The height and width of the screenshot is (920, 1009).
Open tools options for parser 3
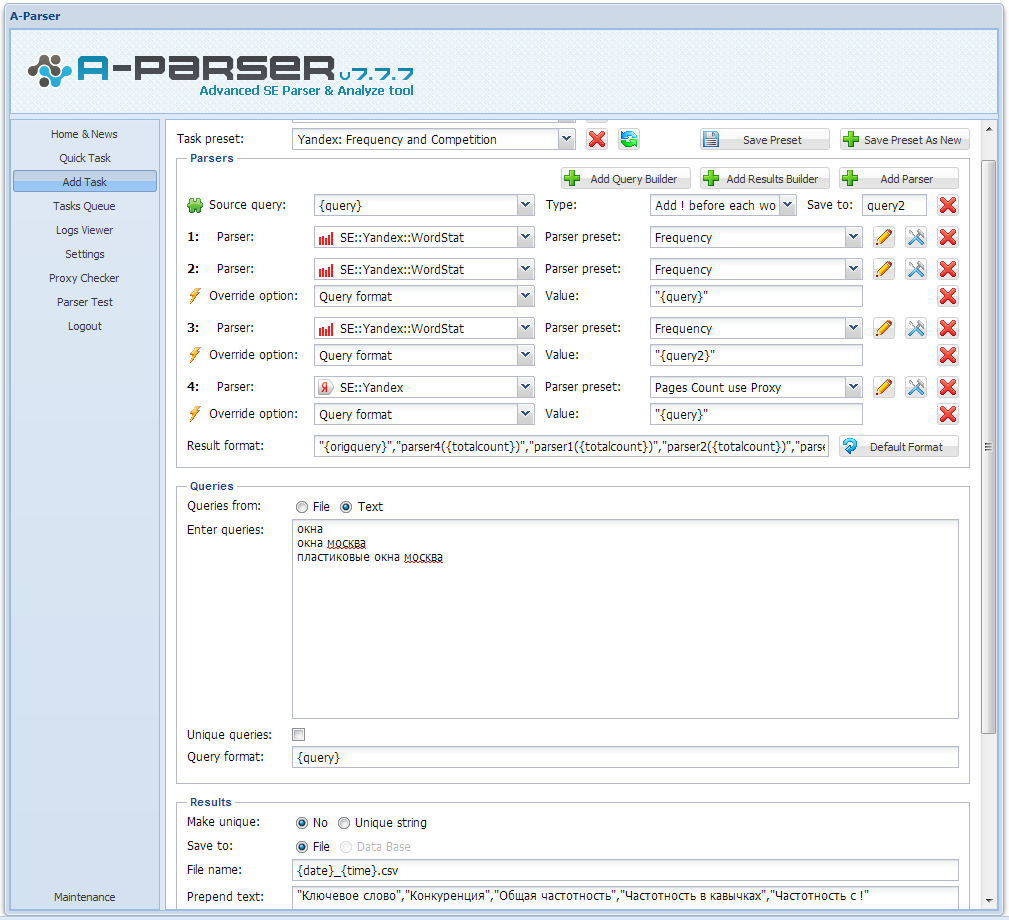(916, 328)
